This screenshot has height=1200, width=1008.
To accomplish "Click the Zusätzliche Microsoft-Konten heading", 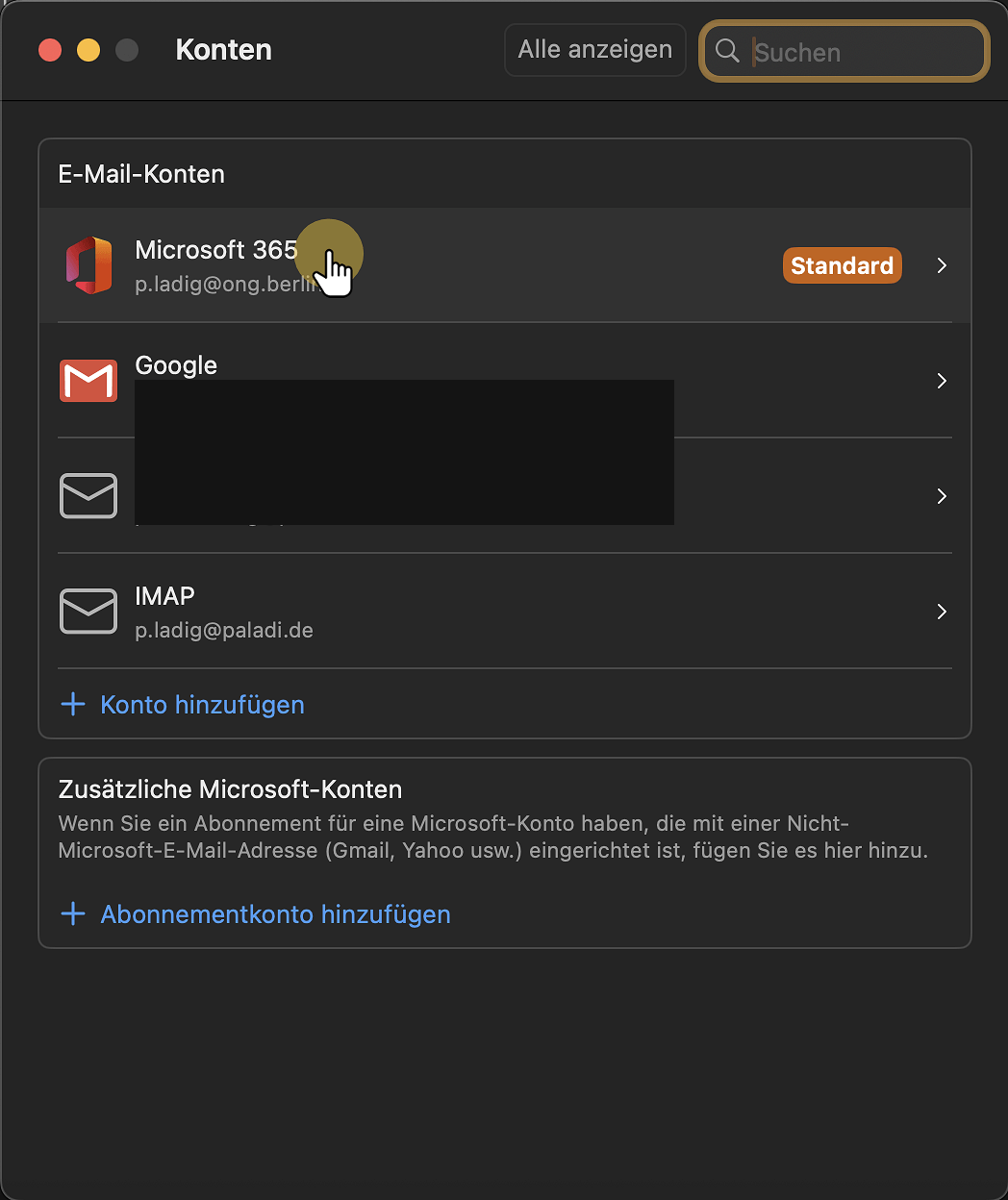I will [230, 789].
